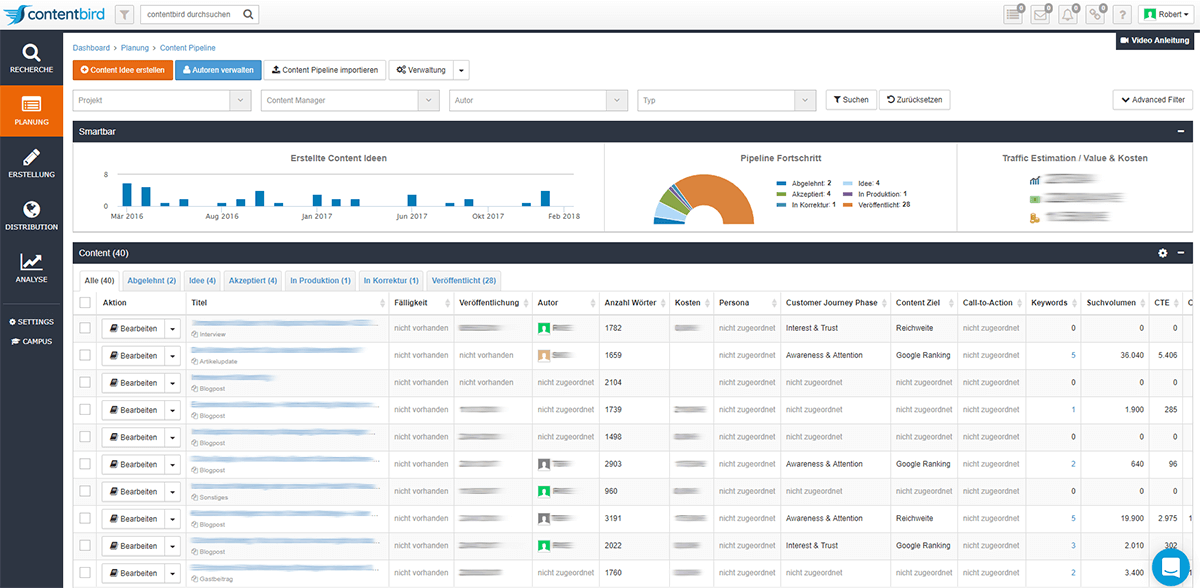
Task: Click into the contentbird durchsuchen search field
Action: (190, 15)
